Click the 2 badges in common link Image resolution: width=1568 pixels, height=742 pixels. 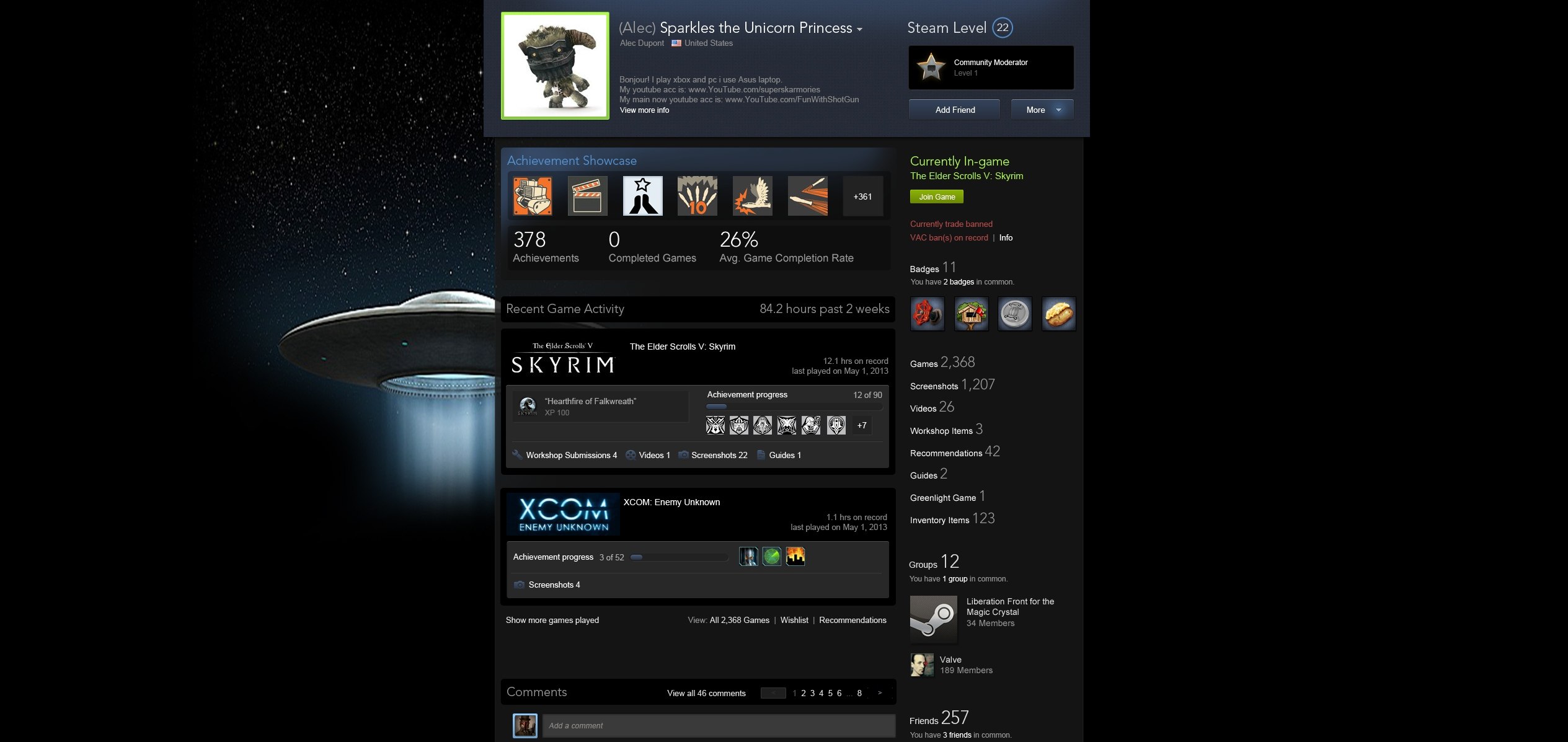pyautogui.click(x=959, y=282)
